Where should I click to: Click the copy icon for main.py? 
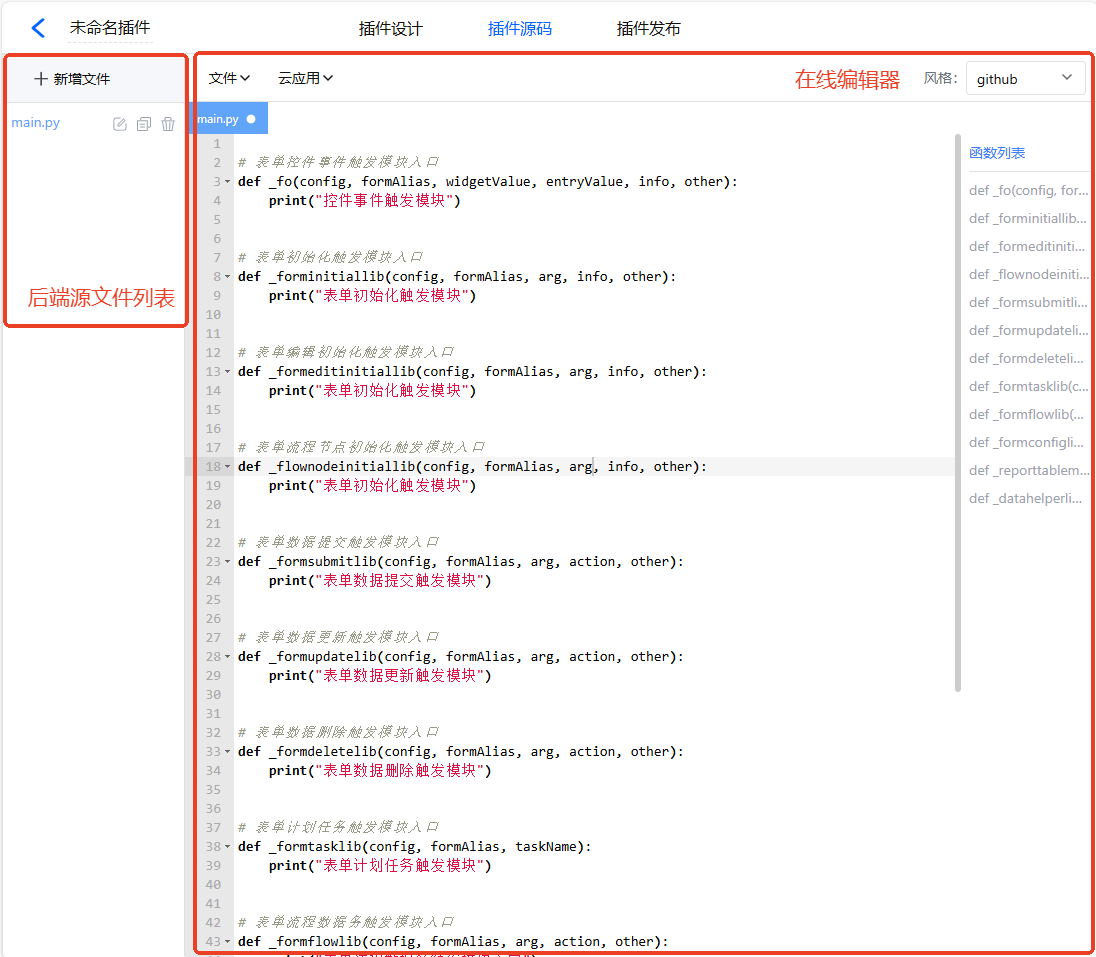[144, 124]
